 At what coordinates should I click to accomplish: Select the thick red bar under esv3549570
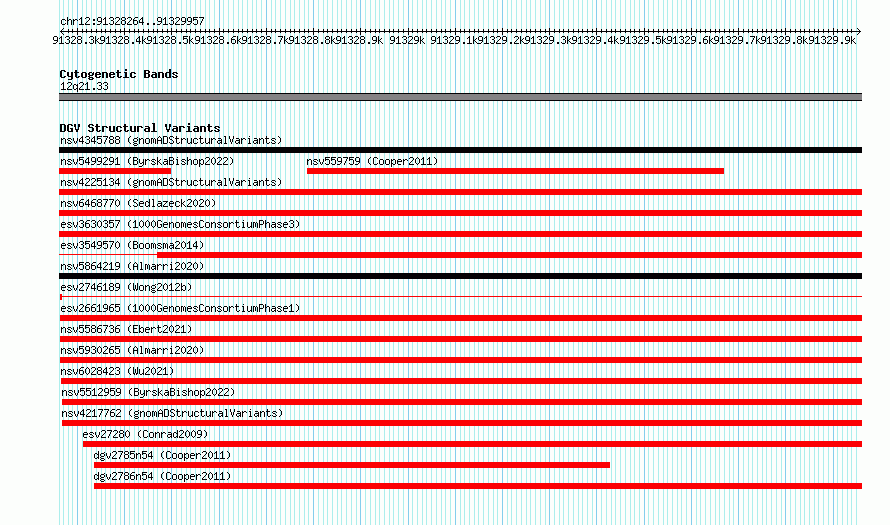tap(510, 255)
